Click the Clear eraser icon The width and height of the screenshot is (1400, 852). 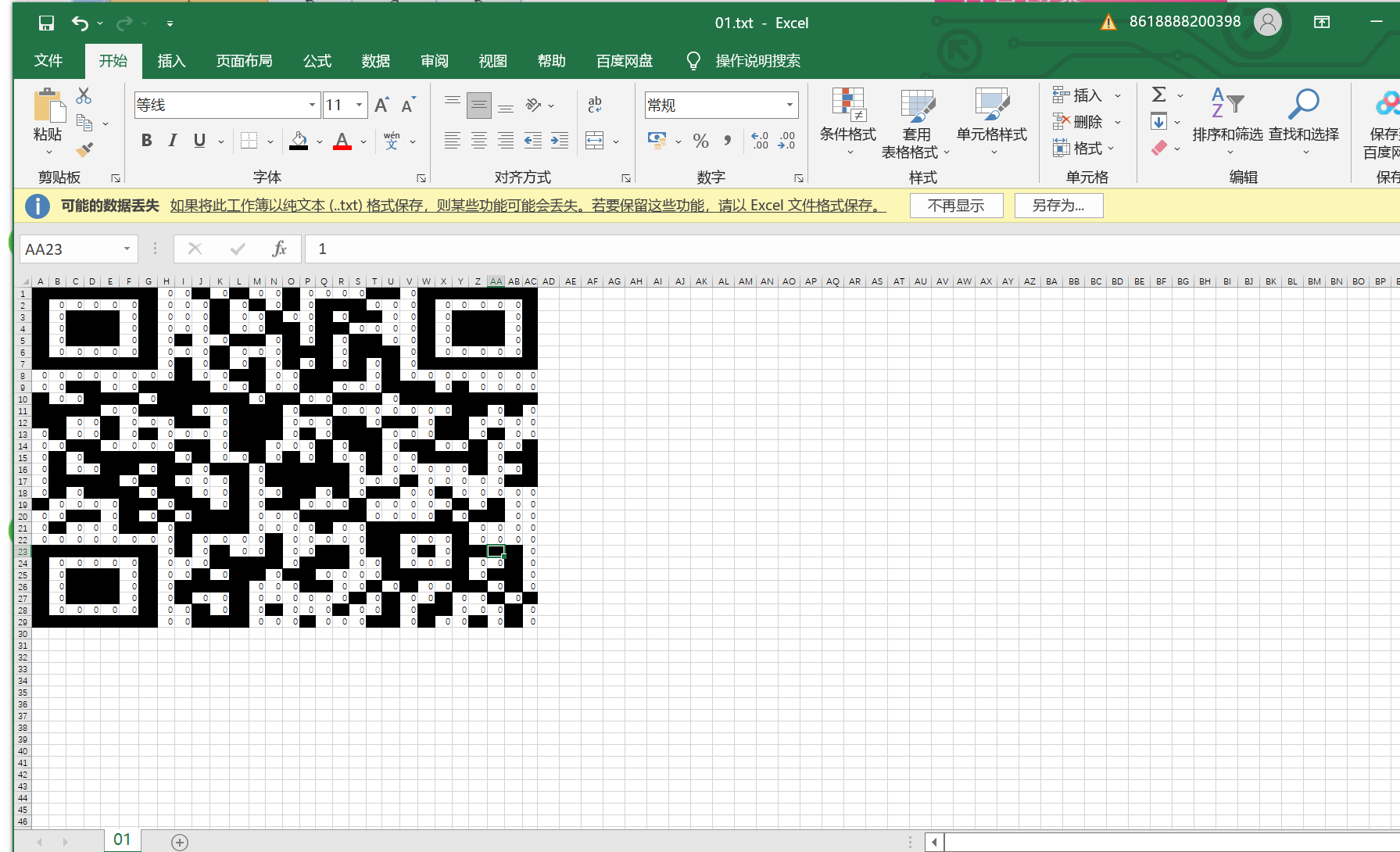(x=1159, y=148)
